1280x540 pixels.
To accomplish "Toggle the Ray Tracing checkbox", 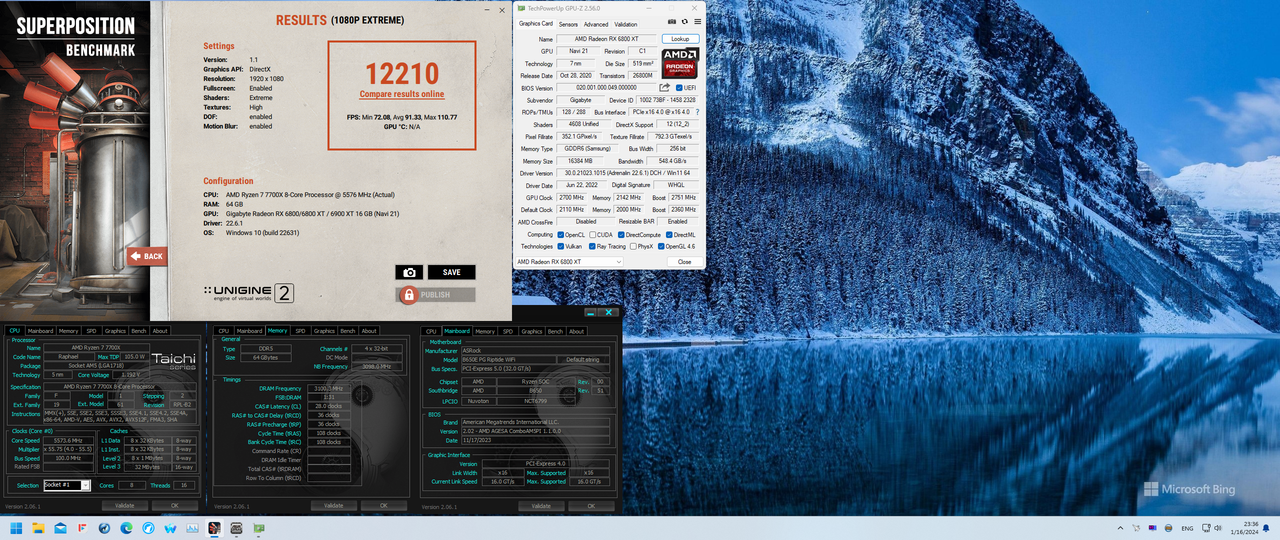I will (x=594, y=246).
